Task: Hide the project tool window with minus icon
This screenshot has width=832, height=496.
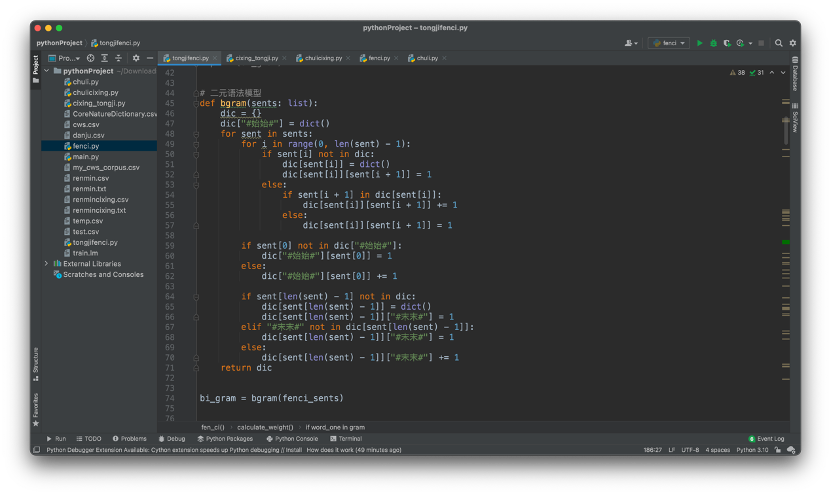Action: pos(150,58)
